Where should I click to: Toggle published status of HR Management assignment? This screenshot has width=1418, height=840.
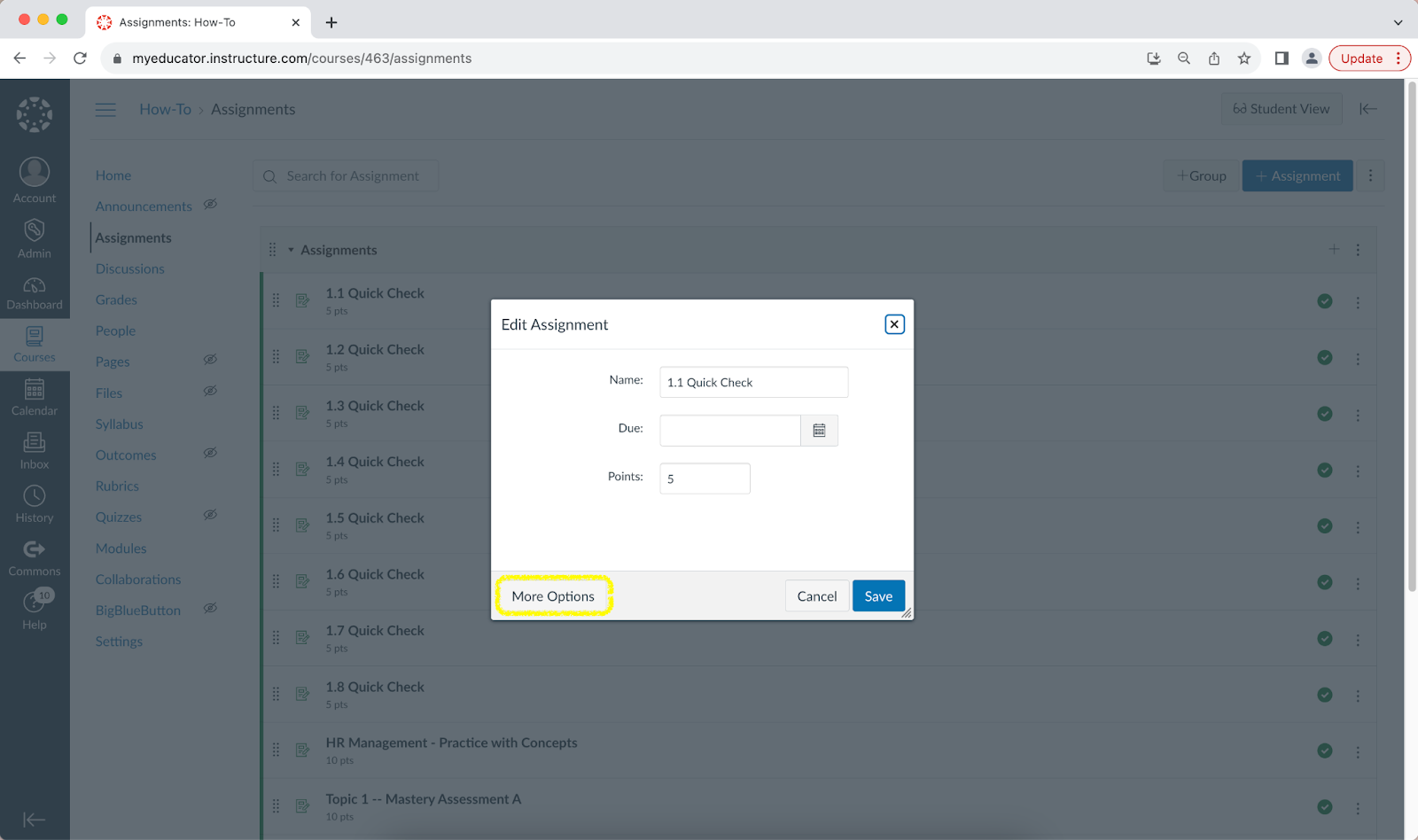click(x=1325, y=751)
